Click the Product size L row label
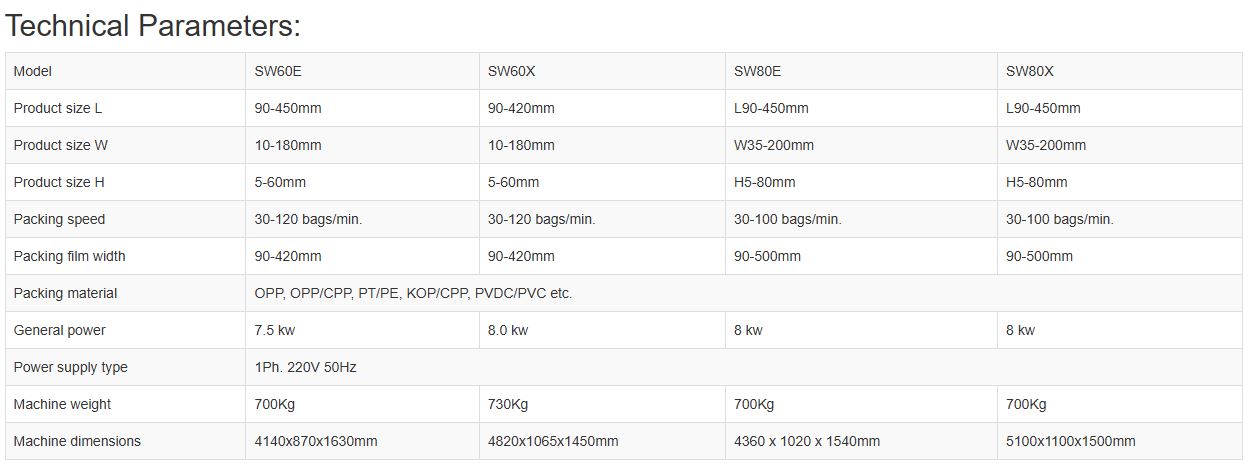This screenshot has width=1255, height=475. (125, 108)
